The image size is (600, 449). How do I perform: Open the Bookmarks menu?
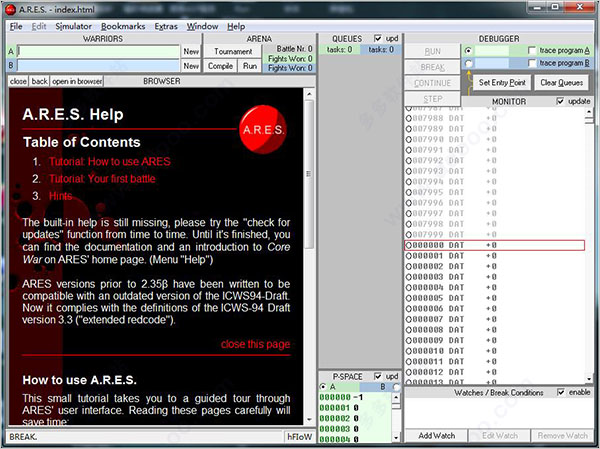pos(123,26)
